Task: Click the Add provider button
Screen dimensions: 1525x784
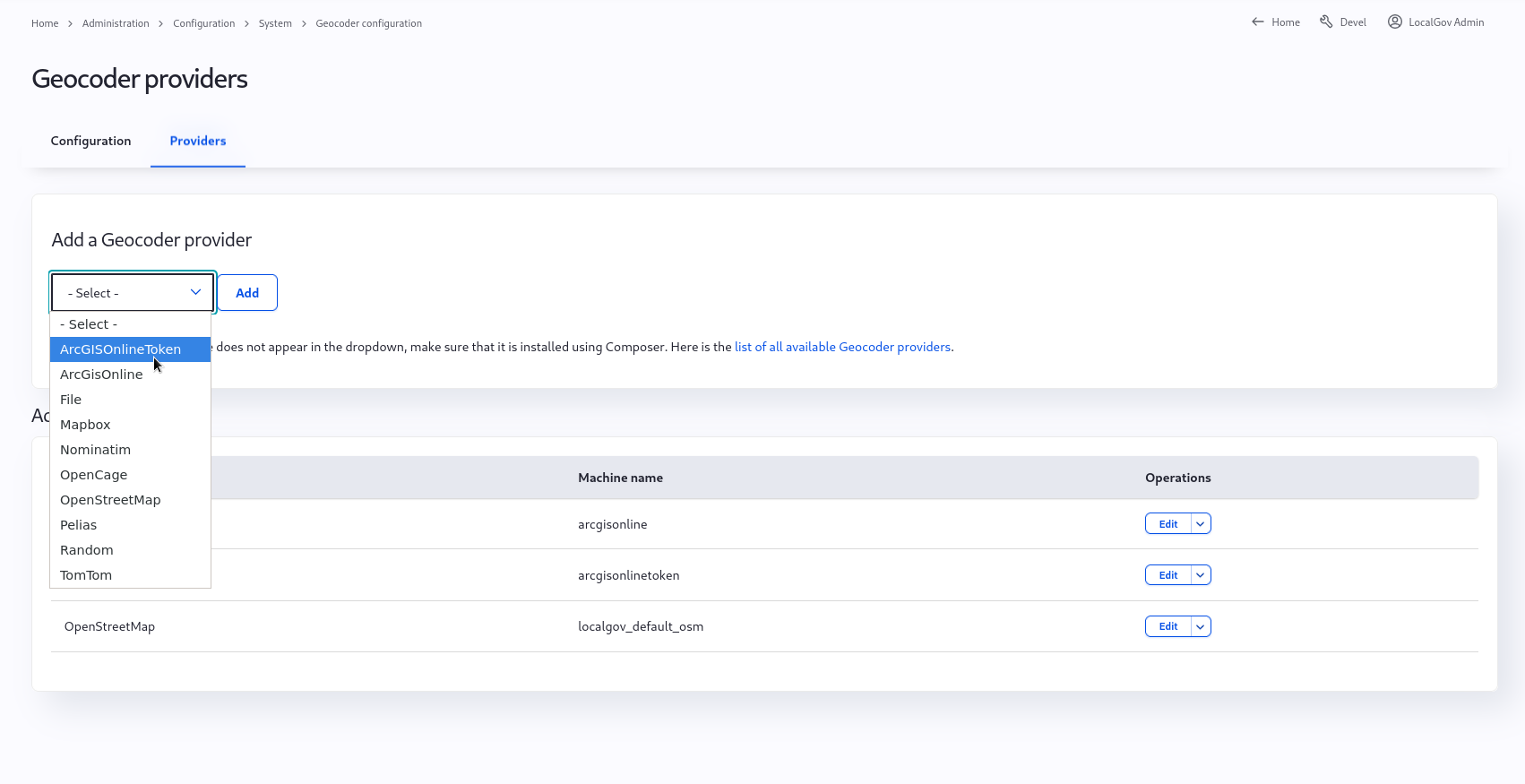Action: (x=247, y=293)
